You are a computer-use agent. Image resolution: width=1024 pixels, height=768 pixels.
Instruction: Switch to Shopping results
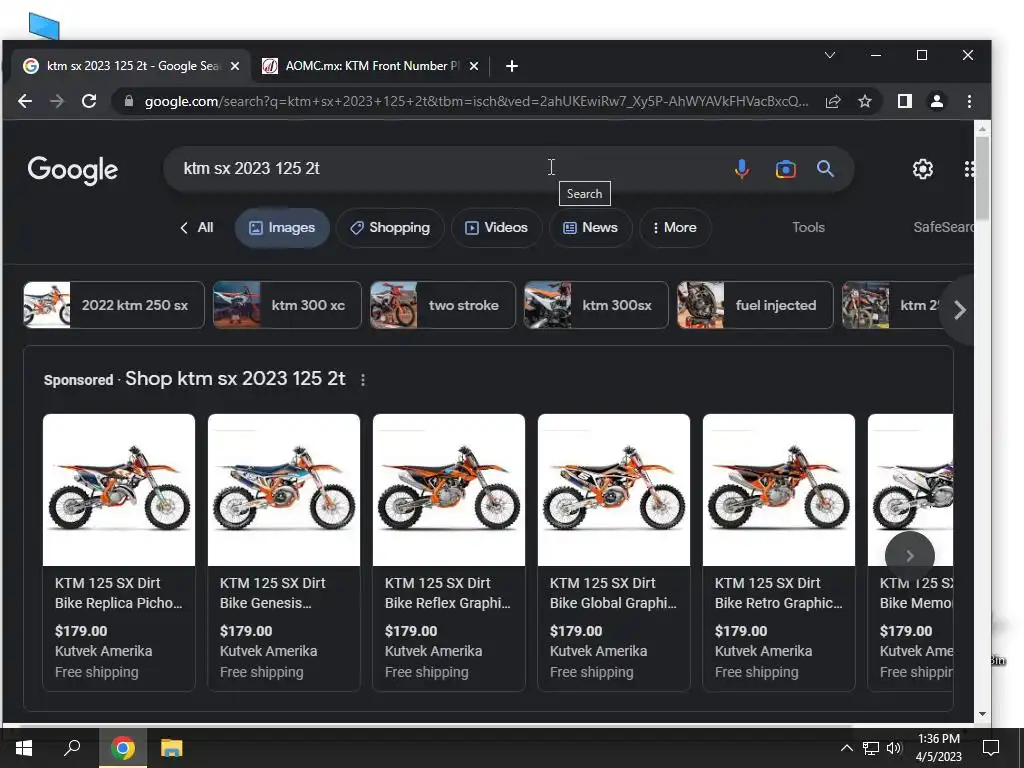390,228
